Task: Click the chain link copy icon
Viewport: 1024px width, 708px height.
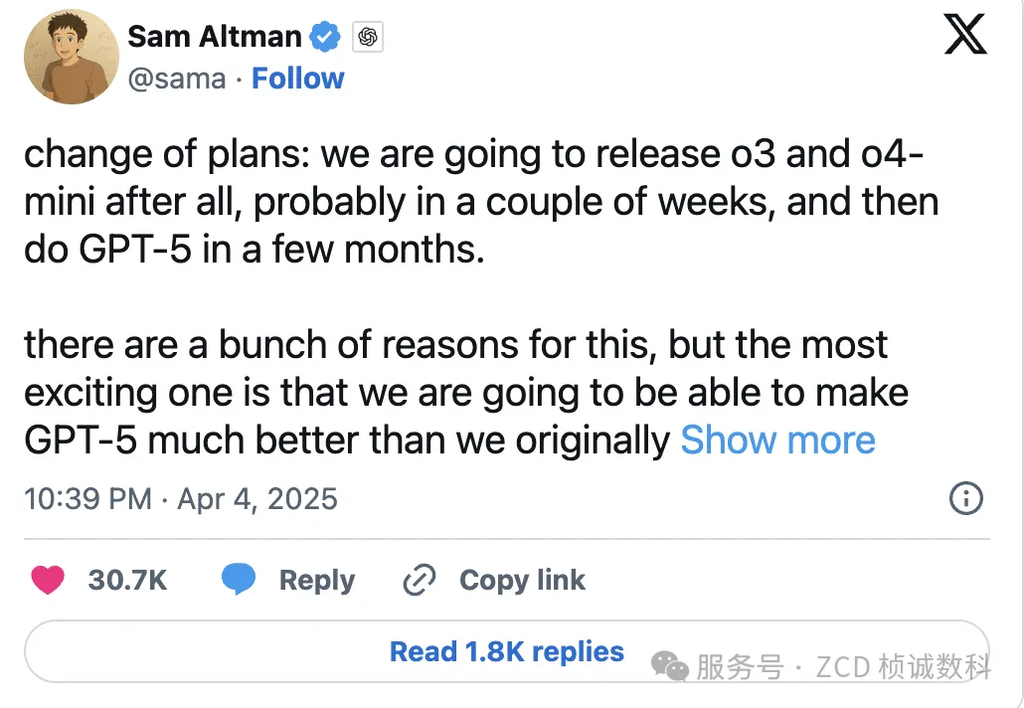Action: coord(417,580)
